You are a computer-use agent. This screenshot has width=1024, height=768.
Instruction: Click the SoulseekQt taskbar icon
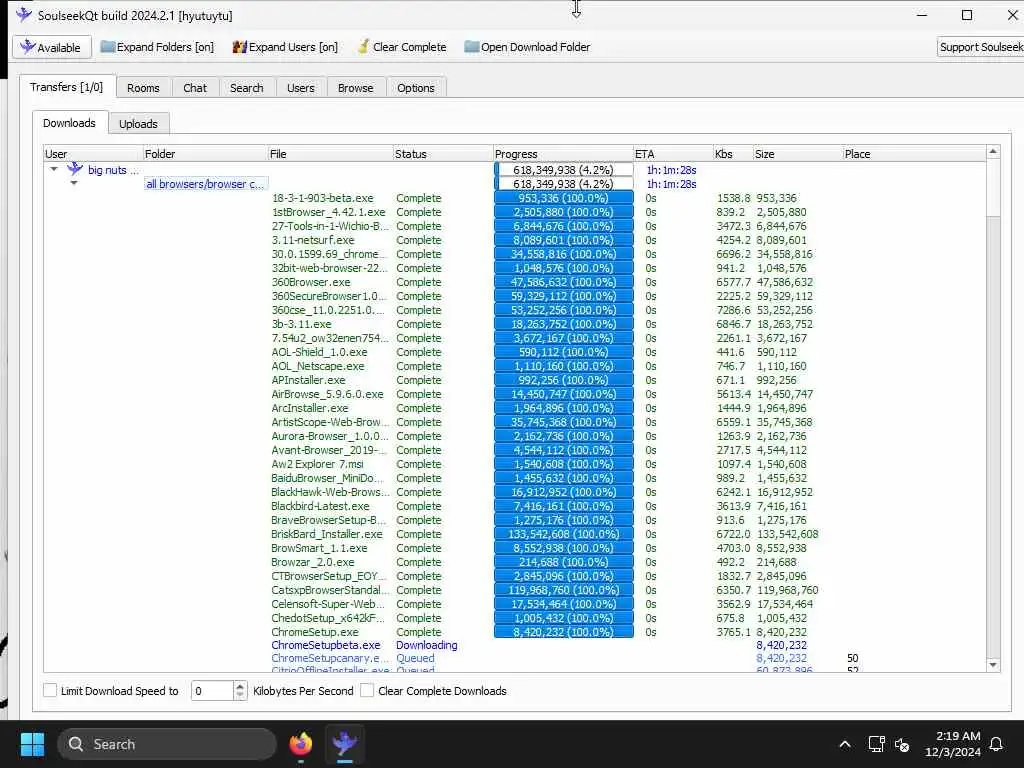click(344, 744)
